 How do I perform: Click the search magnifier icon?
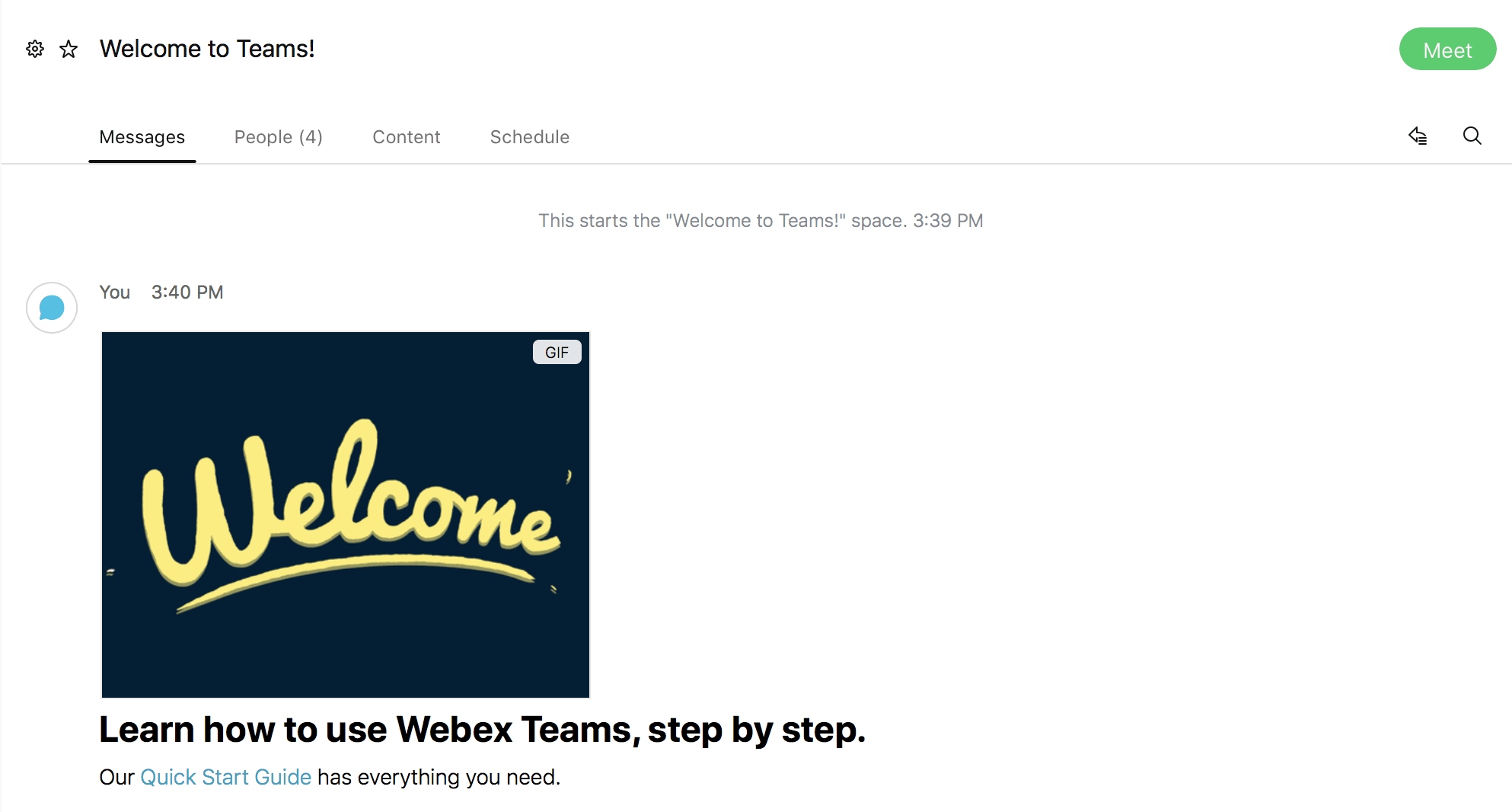coord(1472,136)
